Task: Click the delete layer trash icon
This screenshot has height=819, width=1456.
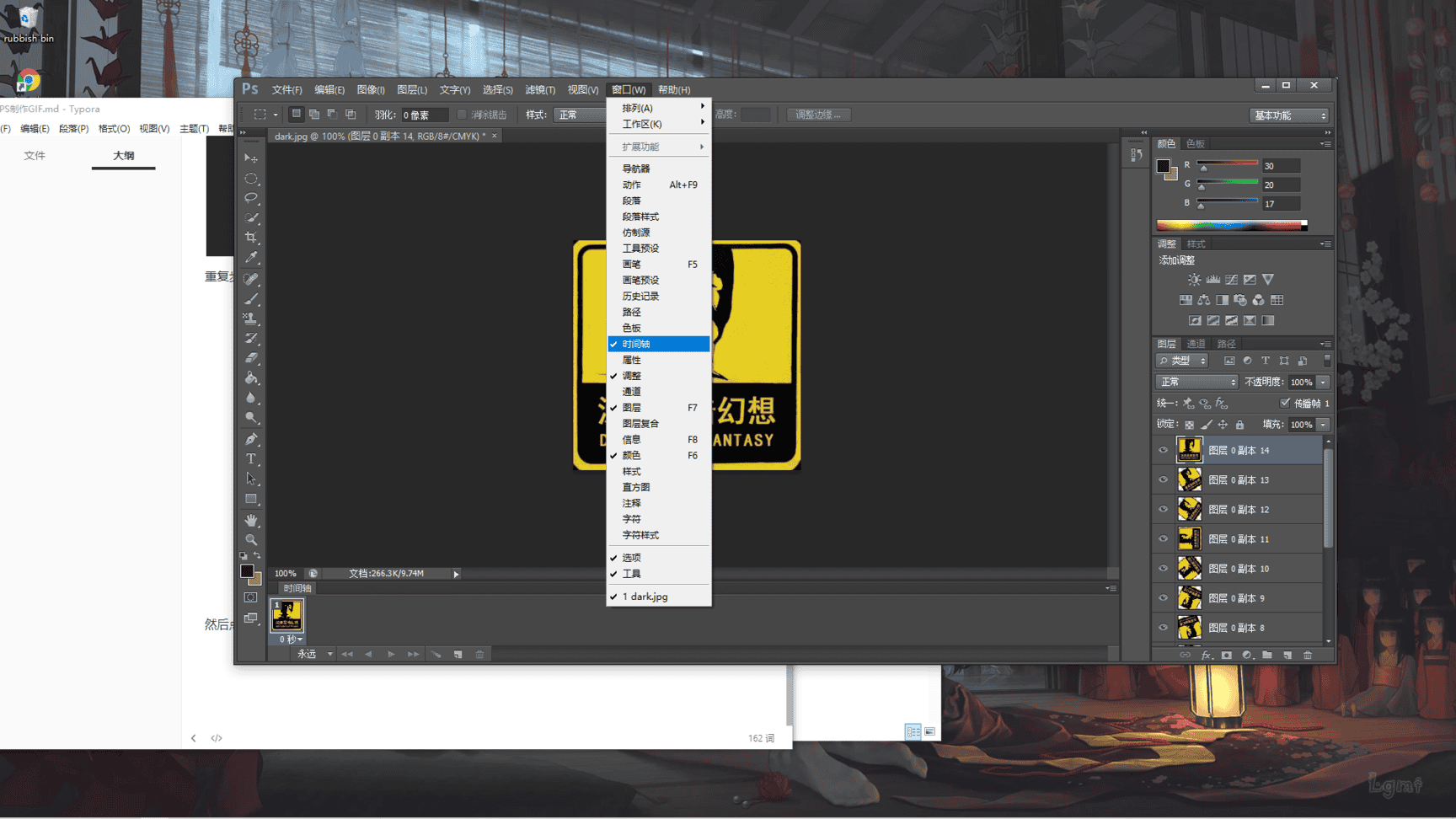Action: 1308,655
